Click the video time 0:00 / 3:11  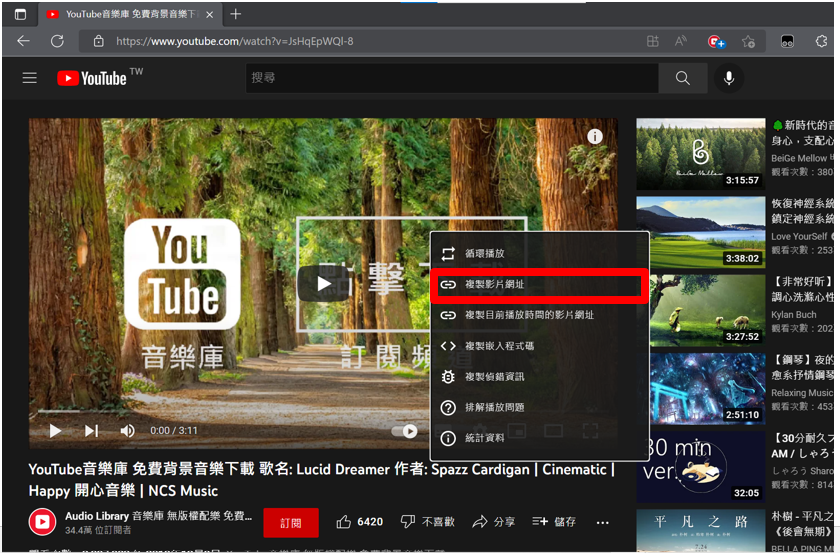[174, 431]
